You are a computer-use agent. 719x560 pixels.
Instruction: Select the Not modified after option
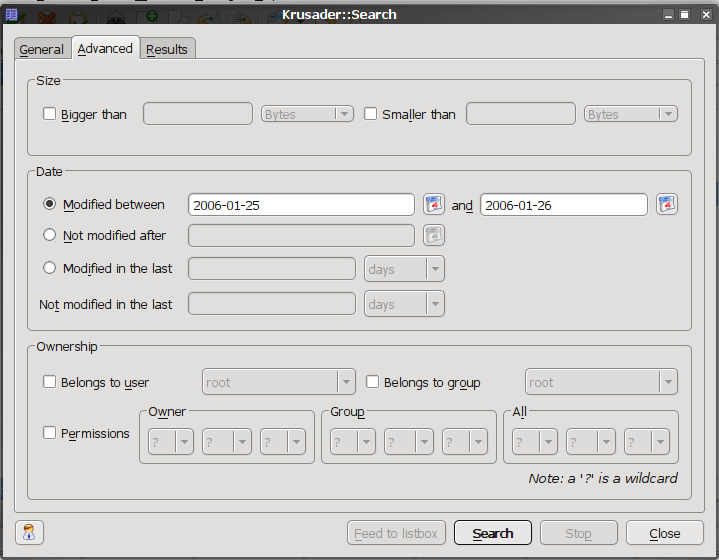click(50, 235)
